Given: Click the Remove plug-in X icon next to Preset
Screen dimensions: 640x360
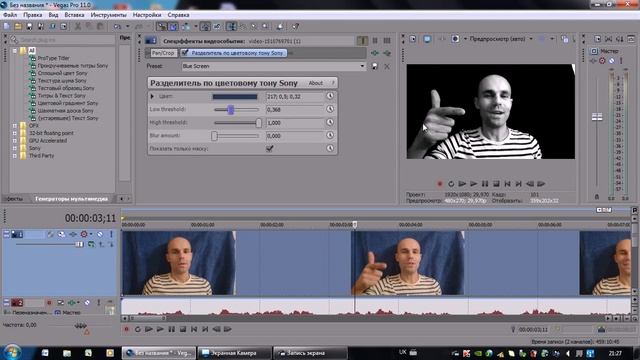Looking at the screenshot, I should pyautogui.click(x=387, y=66).
